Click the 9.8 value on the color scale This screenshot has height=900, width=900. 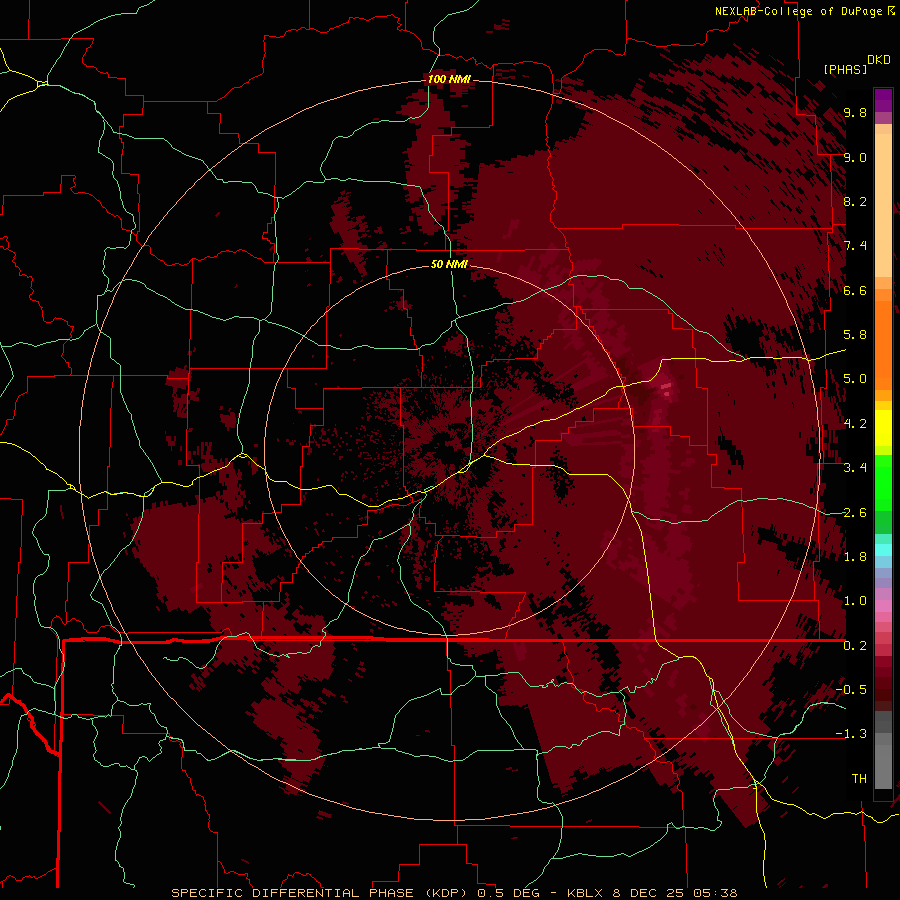pos(855,112)
